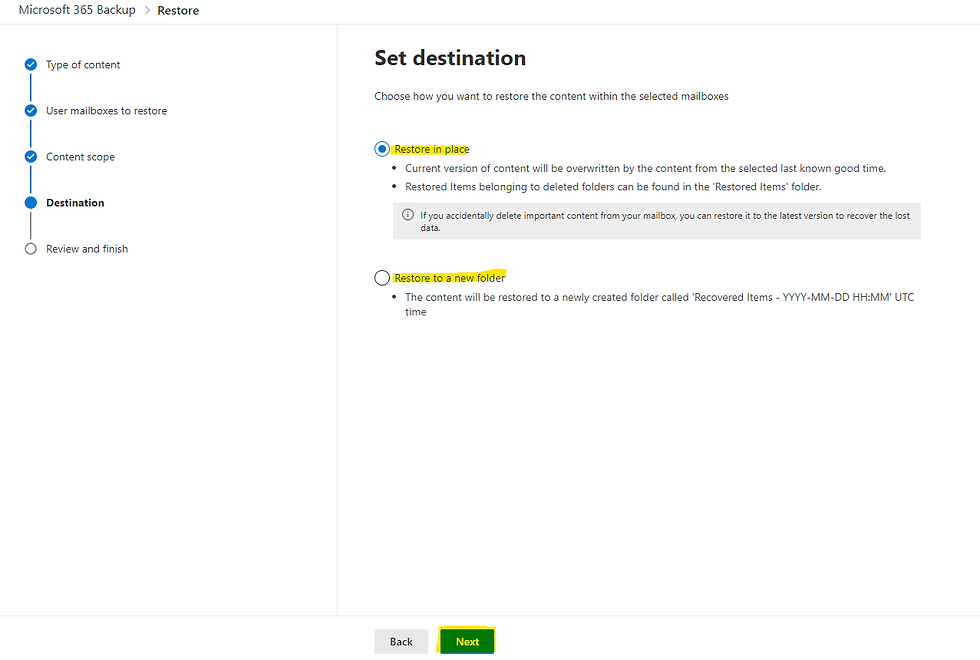The image size is (980, 660).
Task: Click the breadcrumb chevron separator before Restore
Action: [146, 11]
